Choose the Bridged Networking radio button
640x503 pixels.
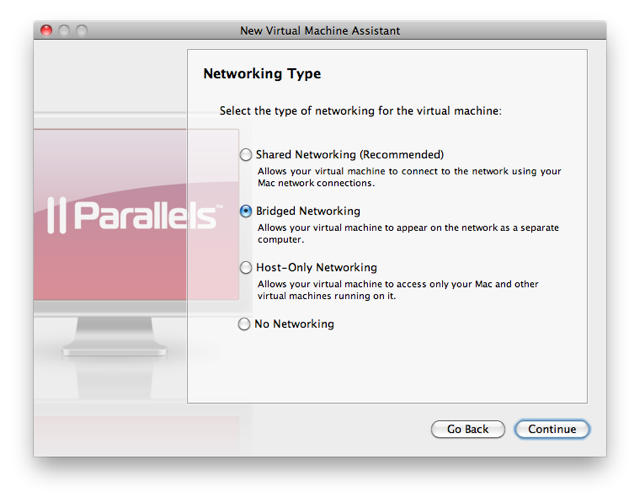click(246, 212)
